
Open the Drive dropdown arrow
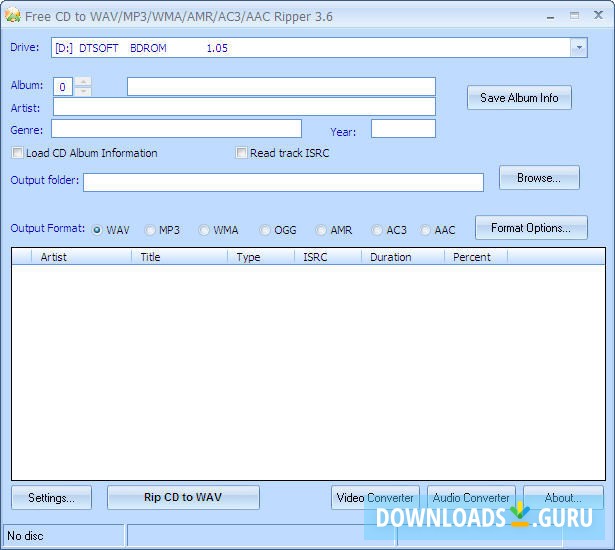tap(579, 48)
